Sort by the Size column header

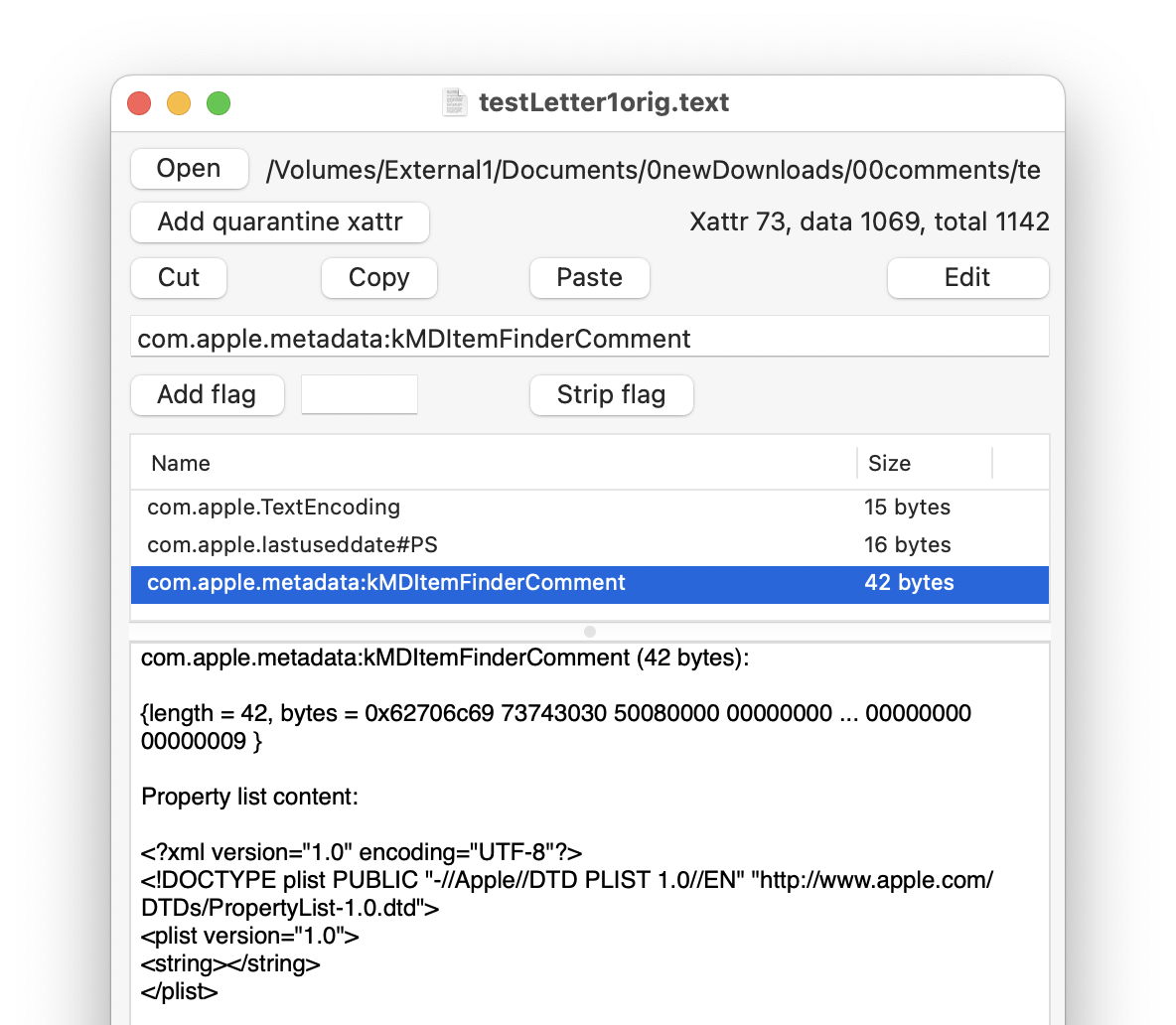(889, 464)
